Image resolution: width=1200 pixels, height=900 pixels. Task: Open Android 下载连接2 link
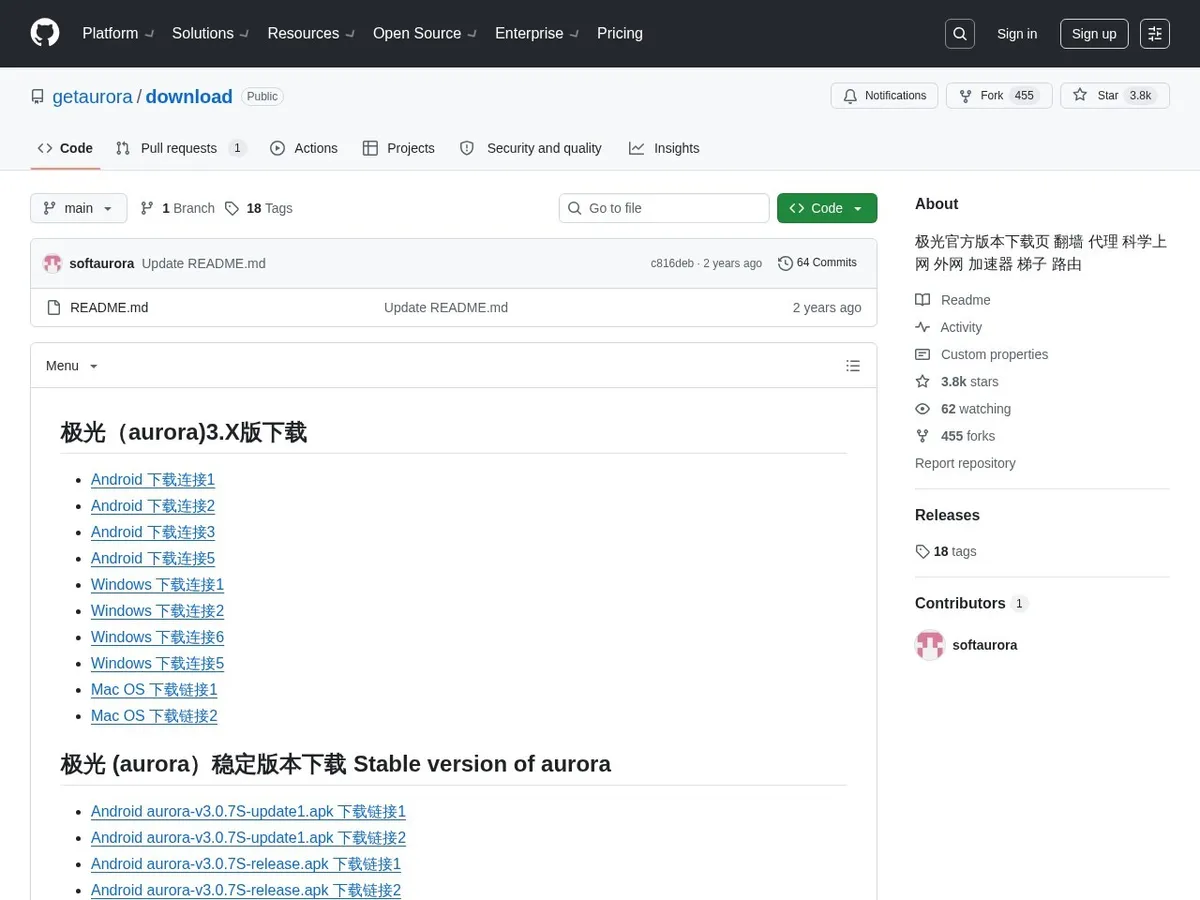click(x=153, y=506)
